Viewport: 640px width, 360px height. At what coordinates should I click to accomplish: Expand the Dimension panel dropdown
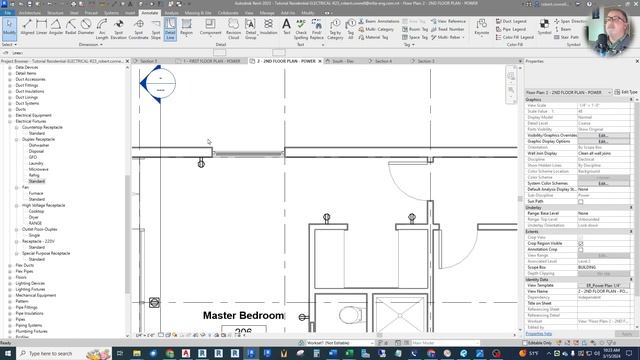[91, 44]
